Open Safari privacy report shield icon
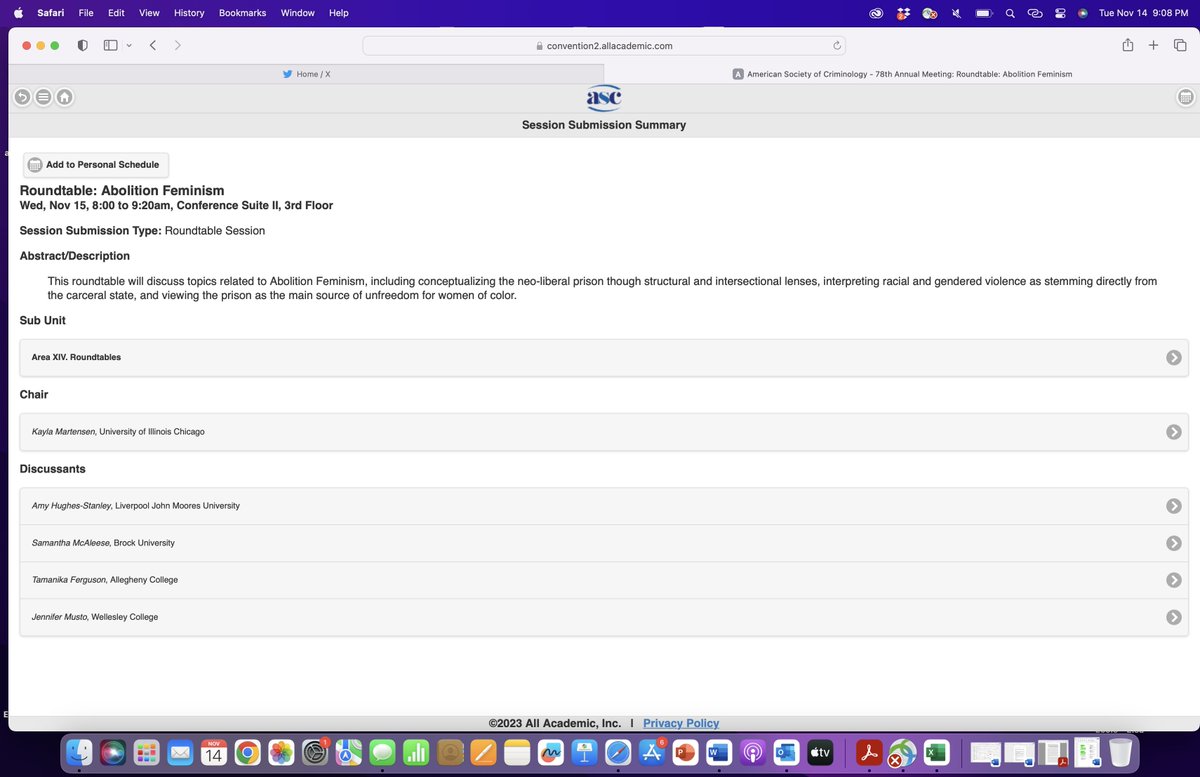The image size is (1200, 777). 82,45
